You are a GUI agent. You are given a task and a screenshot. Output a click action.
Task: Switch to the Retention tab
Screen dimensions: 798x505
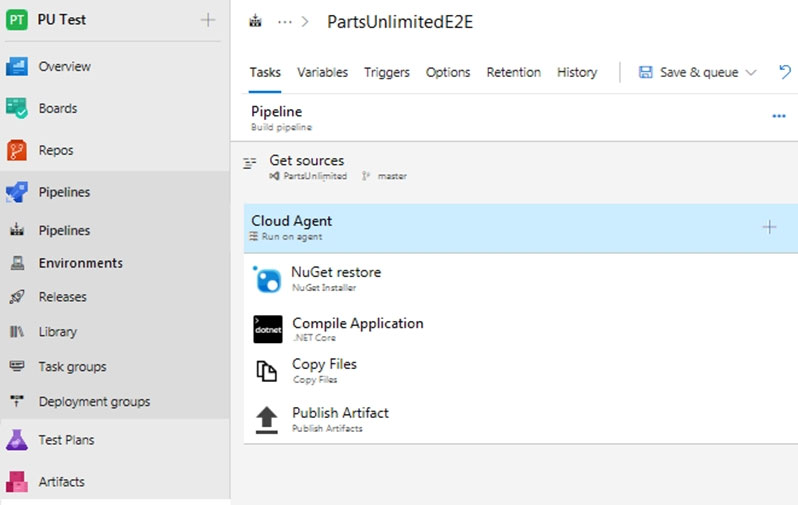(x=514, y=72)
